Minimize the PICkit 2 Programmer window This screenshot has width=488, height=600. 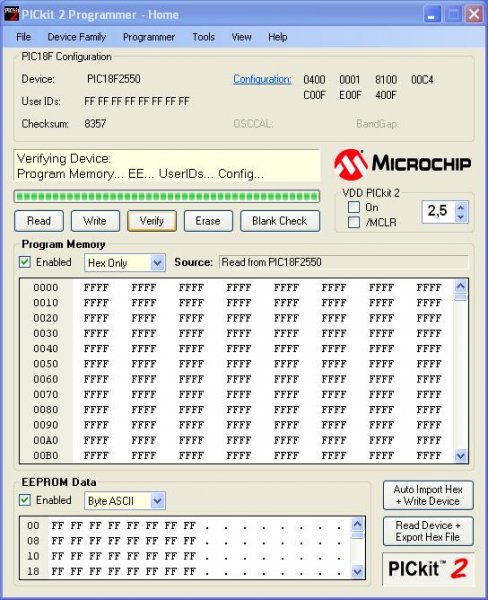[x=433, y=15]
